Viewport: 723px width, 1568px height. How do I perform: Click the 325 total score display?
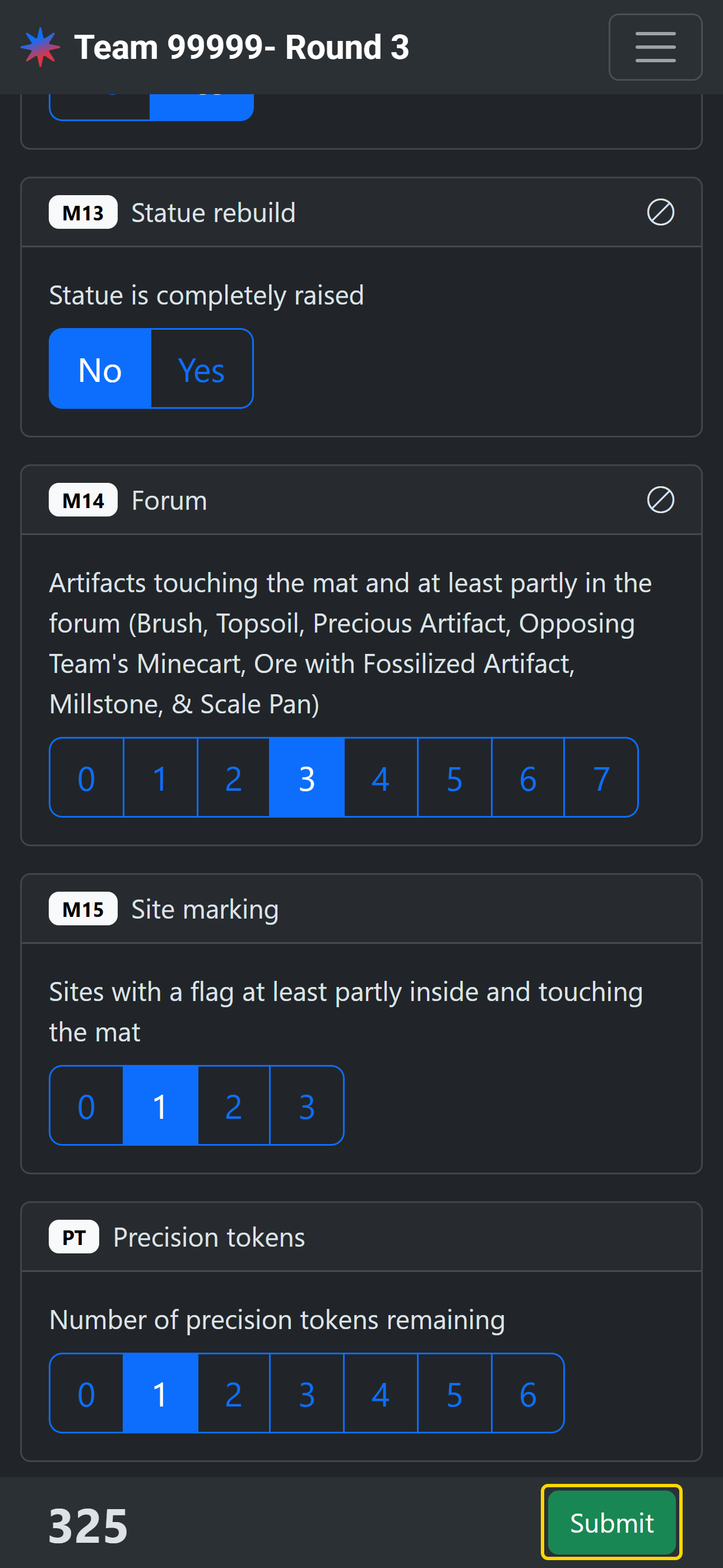pos(88,1525)
